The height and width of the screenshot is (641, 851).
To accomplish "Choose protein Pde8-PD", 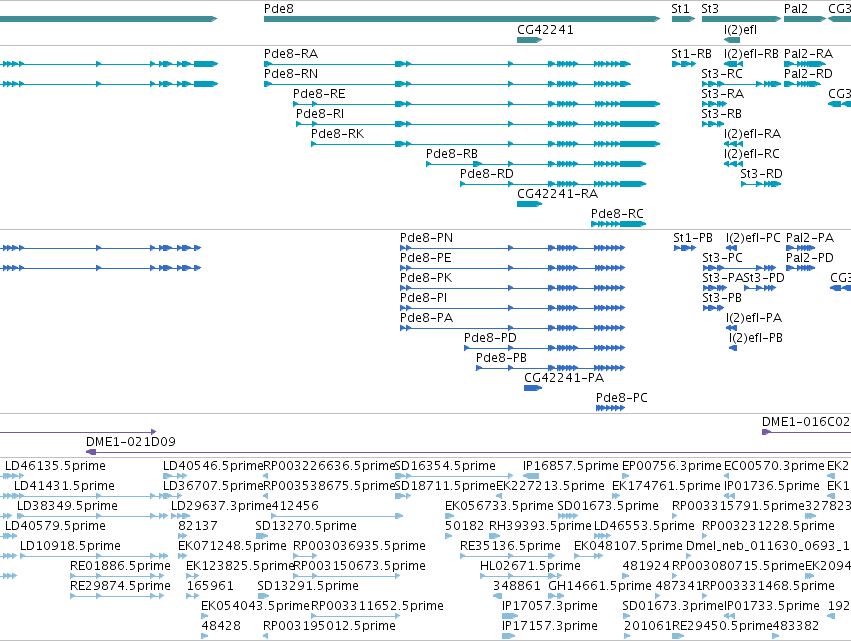I will [544, 348].
